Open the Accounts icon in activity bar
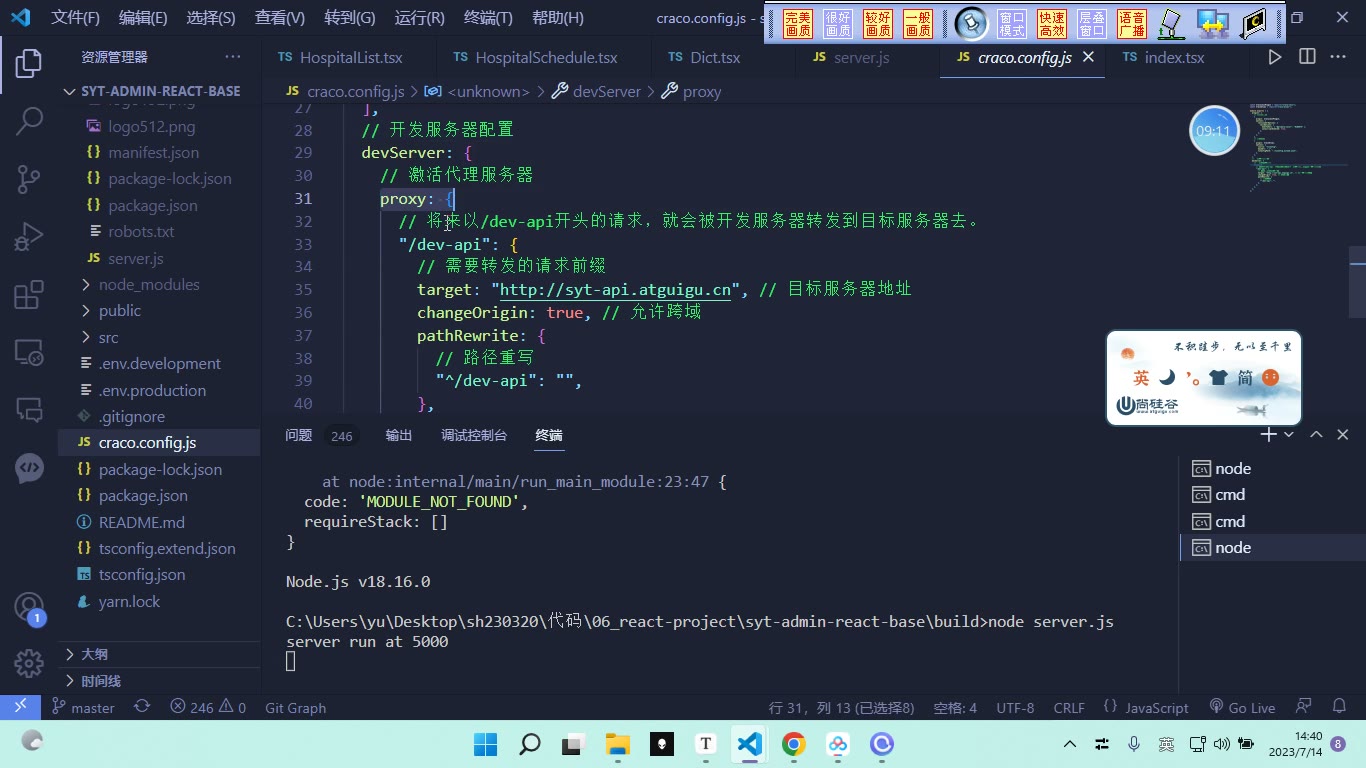This screenshot has width=1366, height=768. 29,607
